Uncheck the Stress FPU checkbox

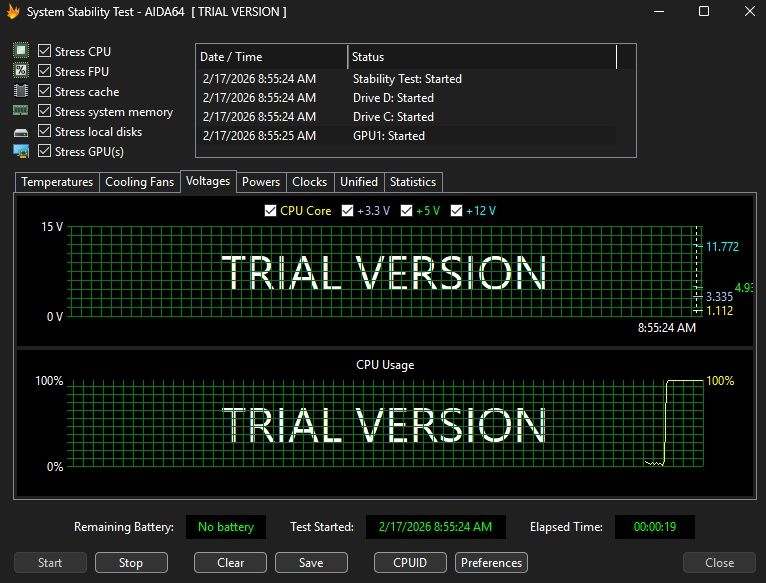point(44,71)
